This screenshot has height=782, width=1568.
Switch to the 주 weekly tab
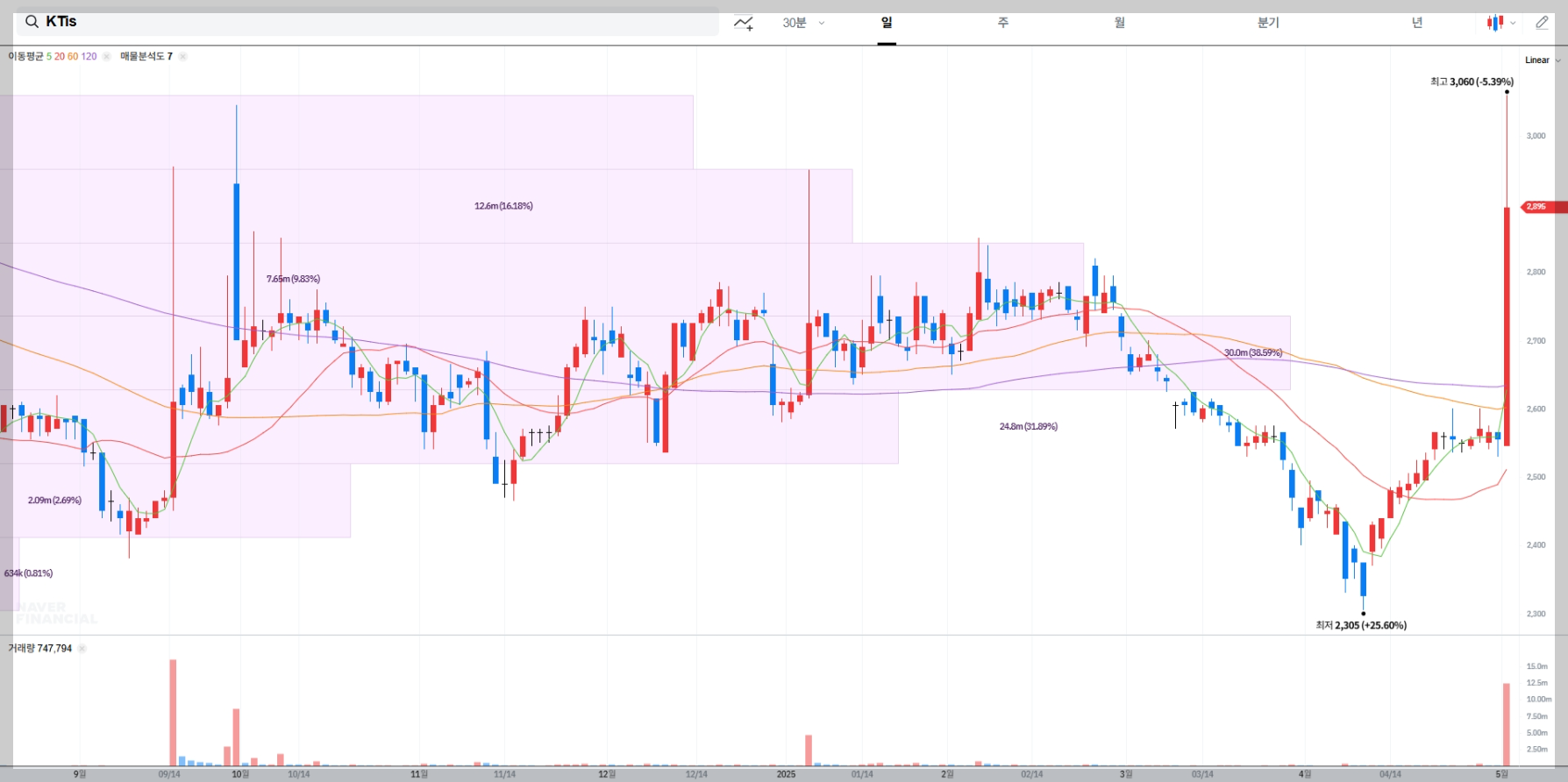point(1002,23)
